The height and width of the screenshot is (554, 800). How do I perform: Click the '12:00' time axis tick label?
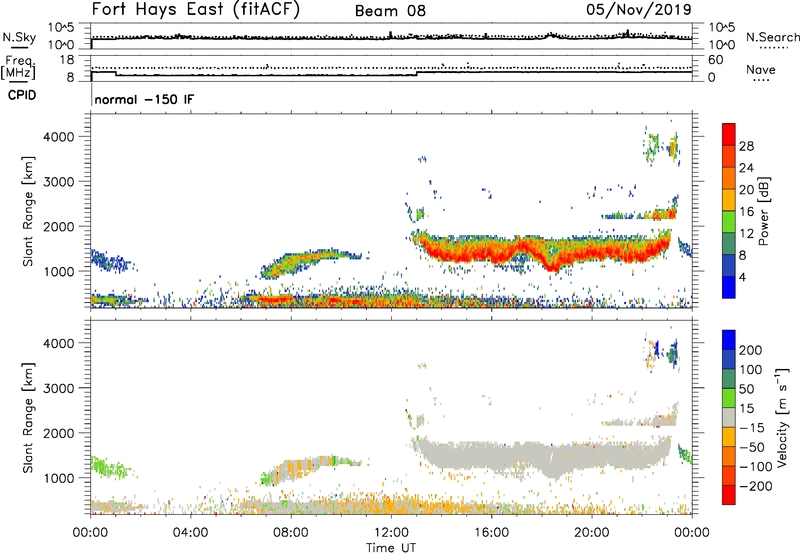click(391, 533)
